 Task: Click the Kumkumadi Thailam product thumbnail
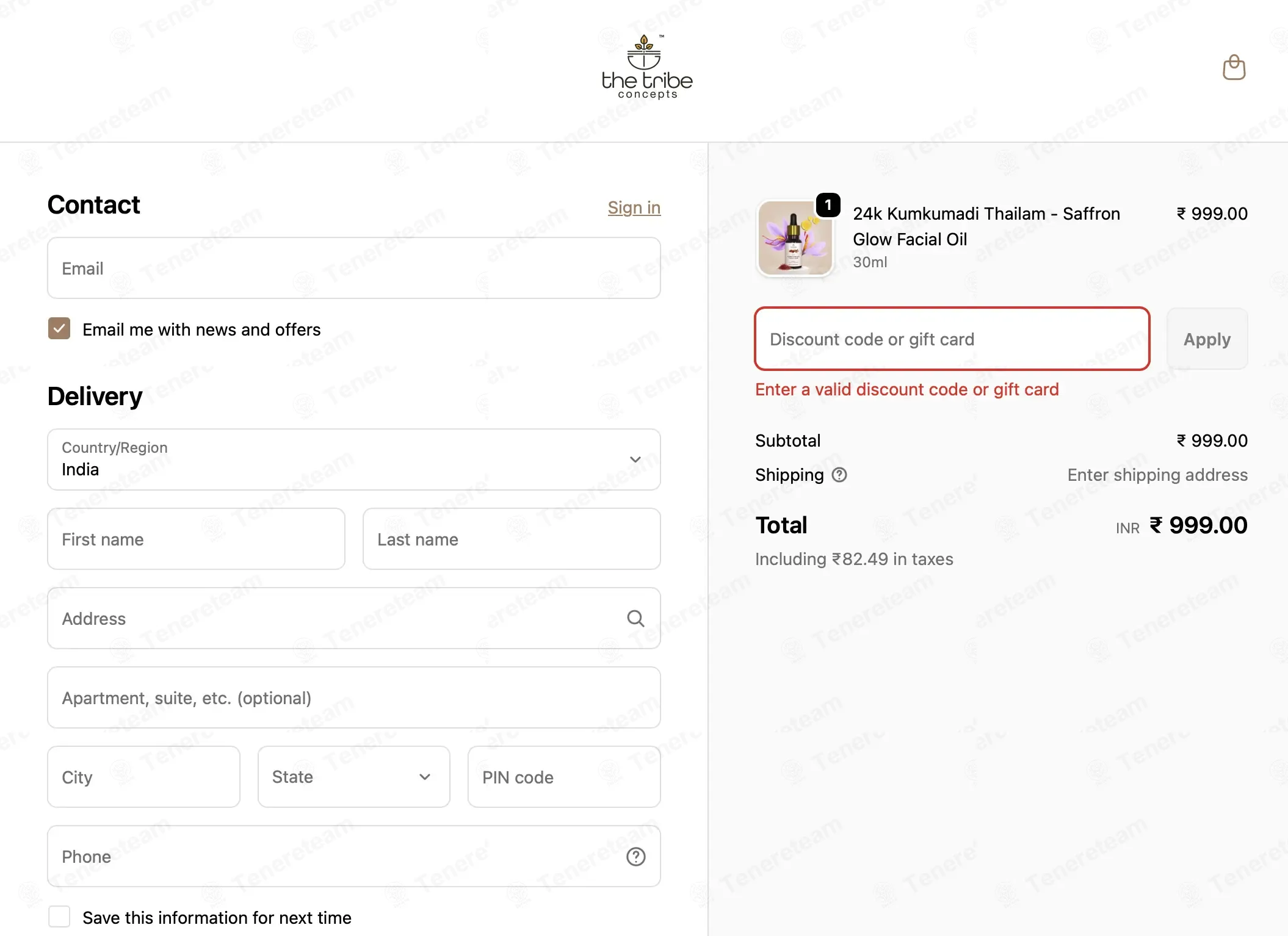795,238
